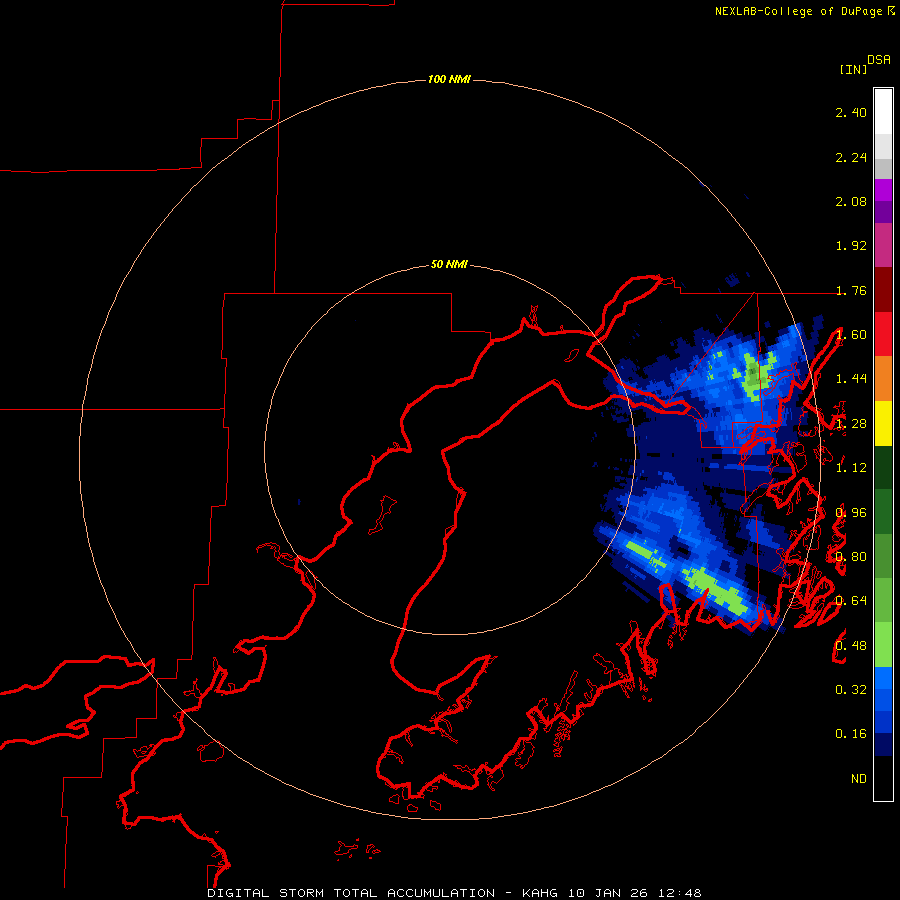Click the 10 JAN 26 date text
The height and width of the screenshot is (900, 900).
tap(608, 893)
